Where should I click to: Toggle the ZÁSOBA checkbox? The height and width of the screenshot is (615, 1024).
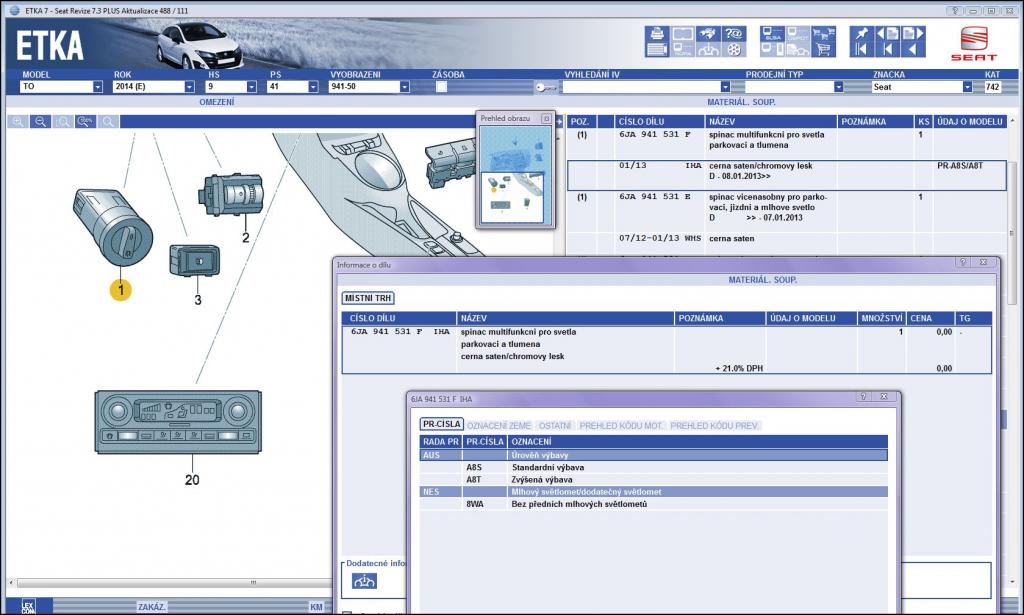point(441,87)
